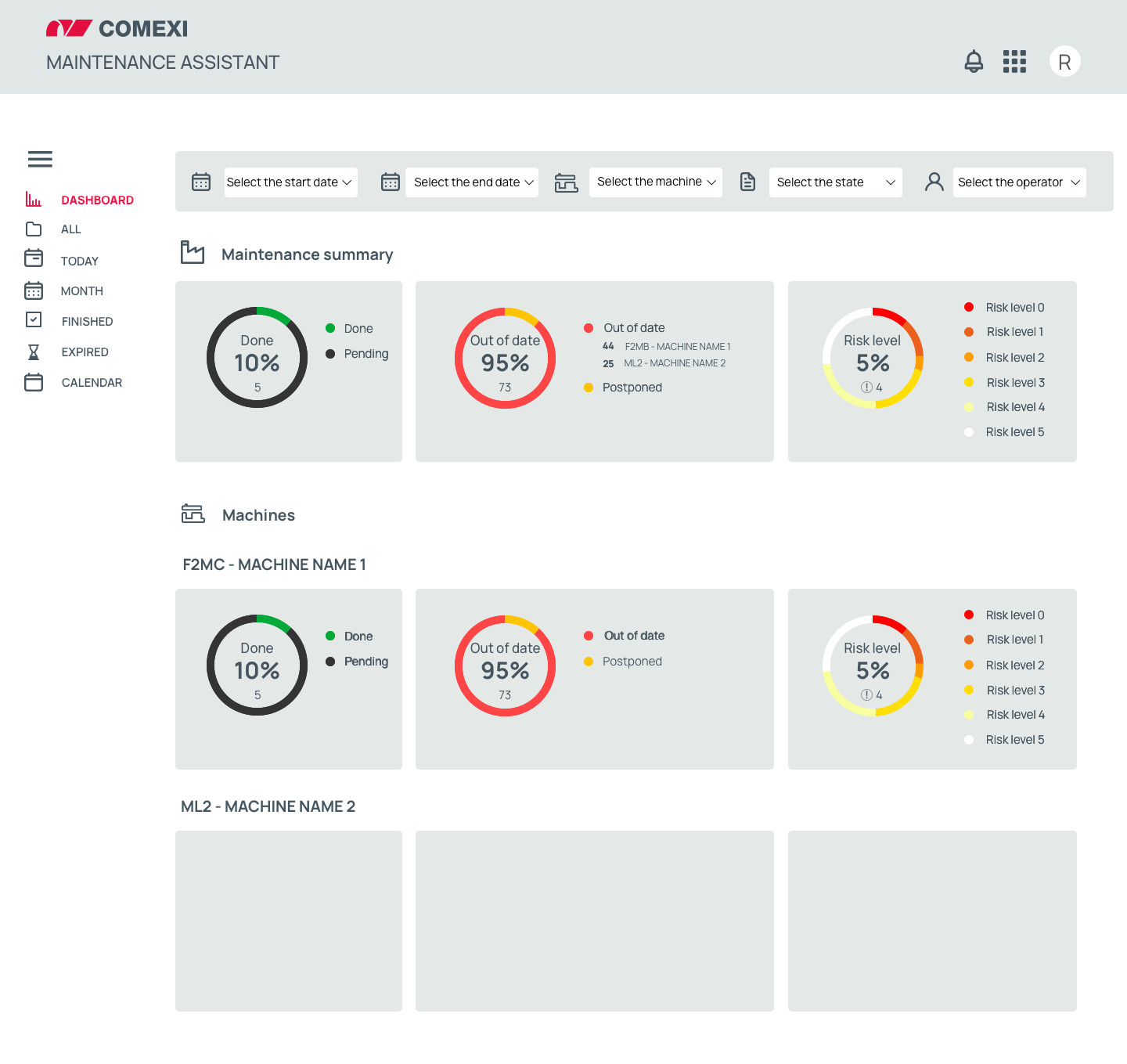Click the Expired hourglass icon

(x=34, y=352)
